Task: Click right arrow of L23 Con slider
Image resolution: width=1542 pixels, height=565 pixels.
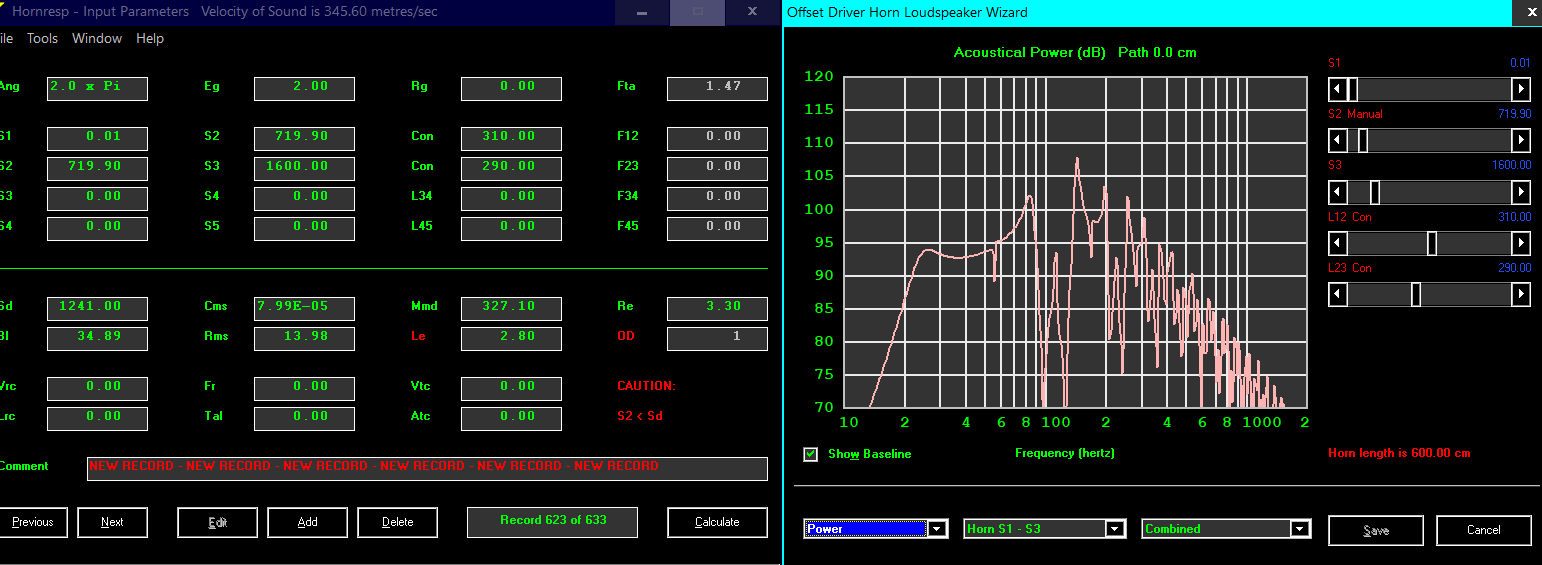Action: [1521, 294]
